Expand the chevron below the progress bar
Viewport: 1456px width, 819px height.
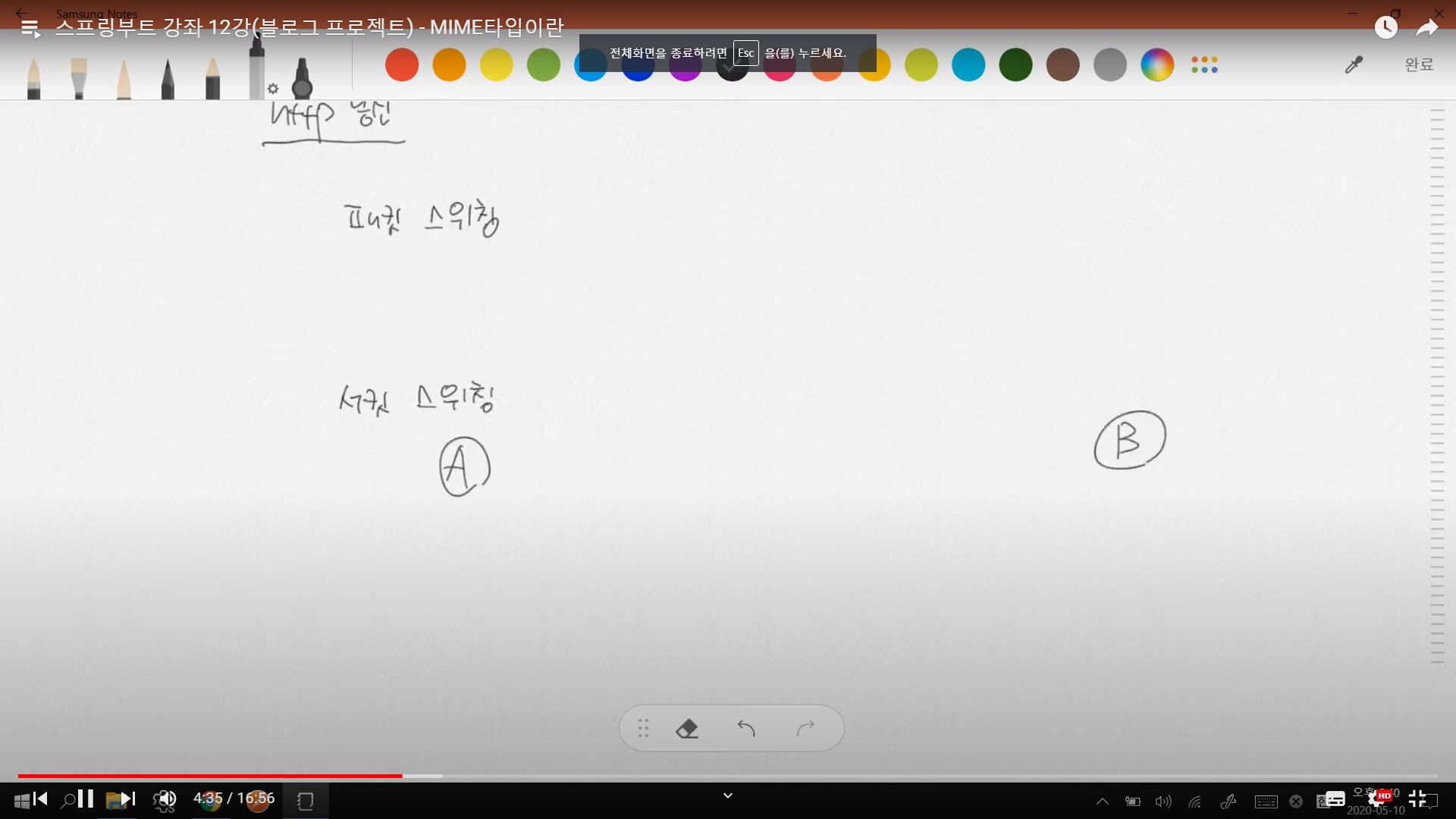728,795
